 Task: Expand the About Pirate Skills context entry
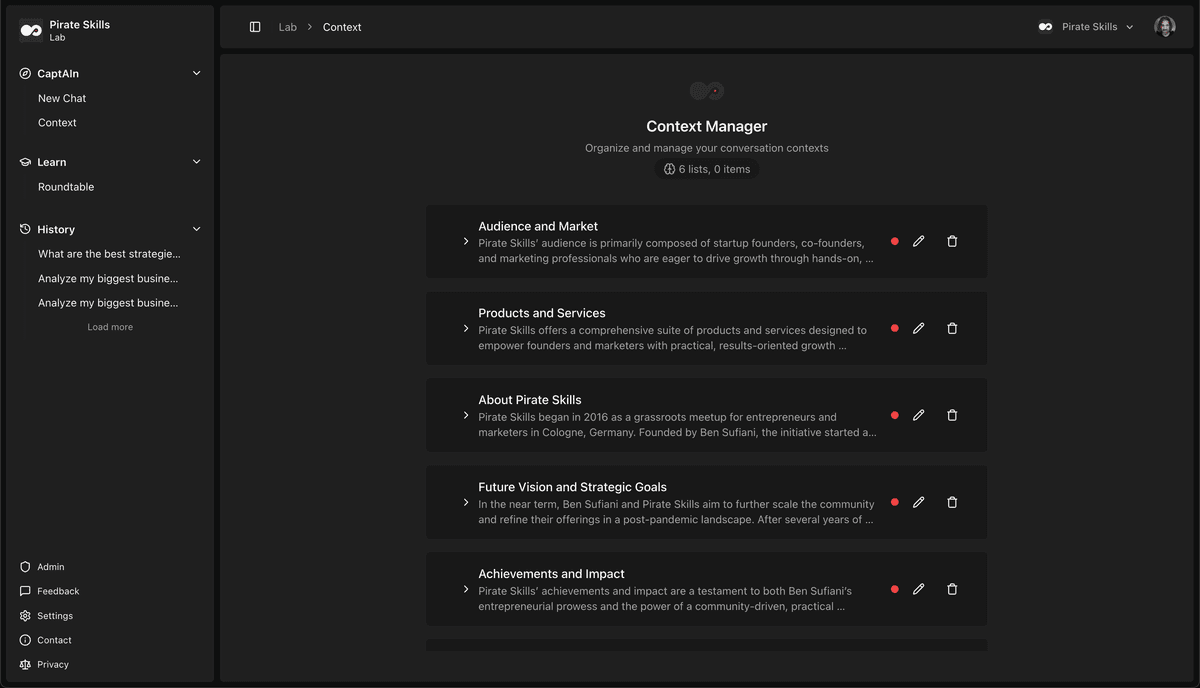[465, 415]
